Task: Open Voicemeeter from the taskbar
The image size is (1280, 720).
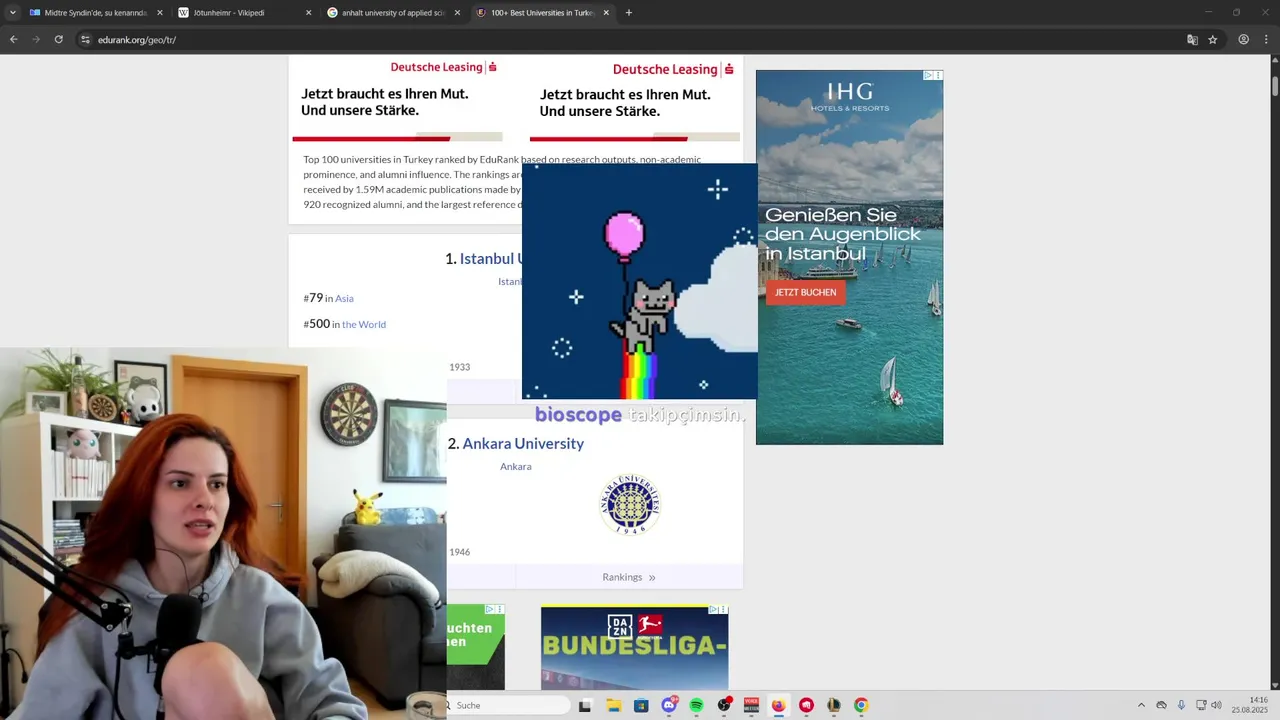Action: coord(751,705)
